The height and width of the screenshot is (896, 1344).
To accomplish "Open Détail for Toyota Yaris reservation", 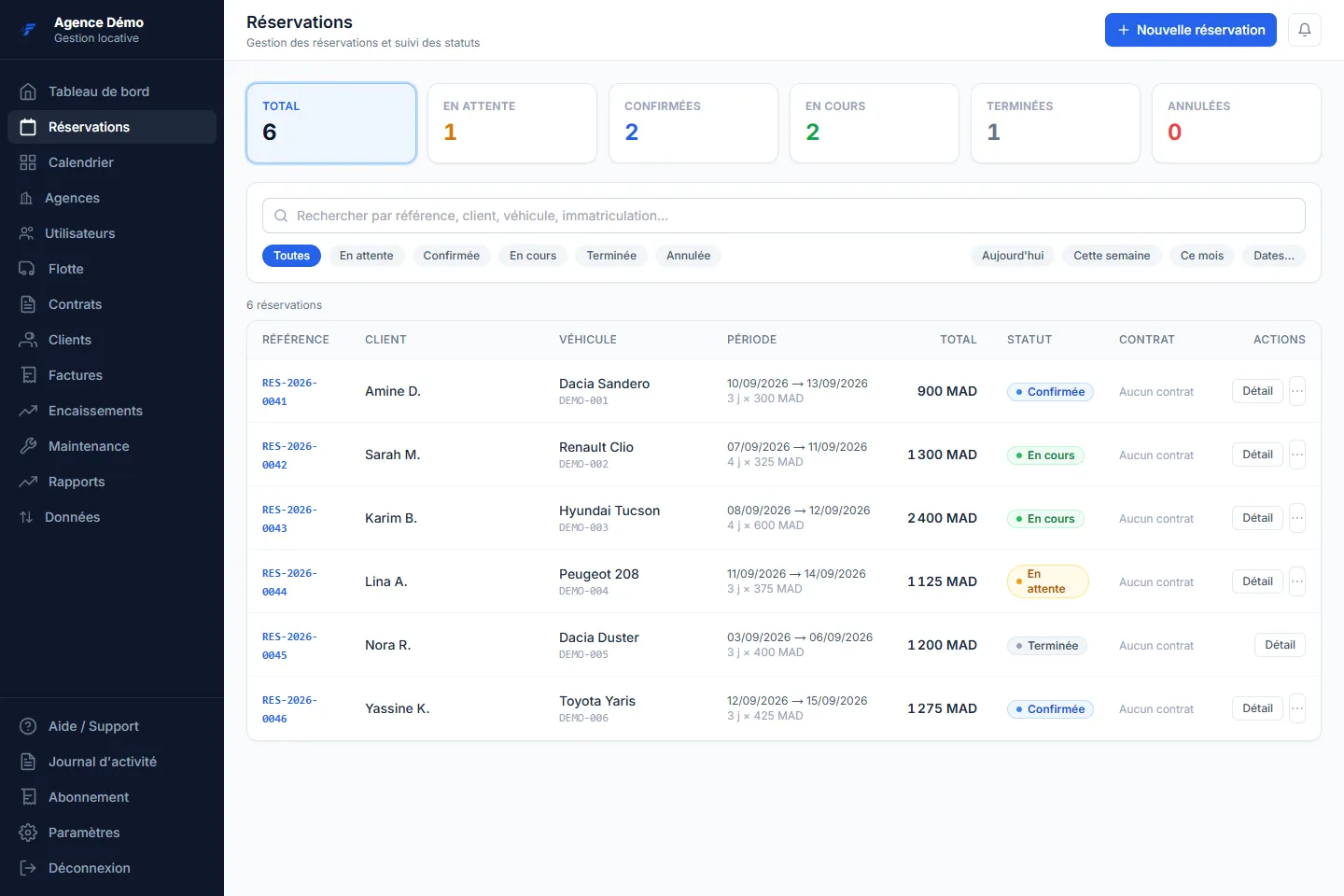I will pyautogui.click(x=1257, y=708).
